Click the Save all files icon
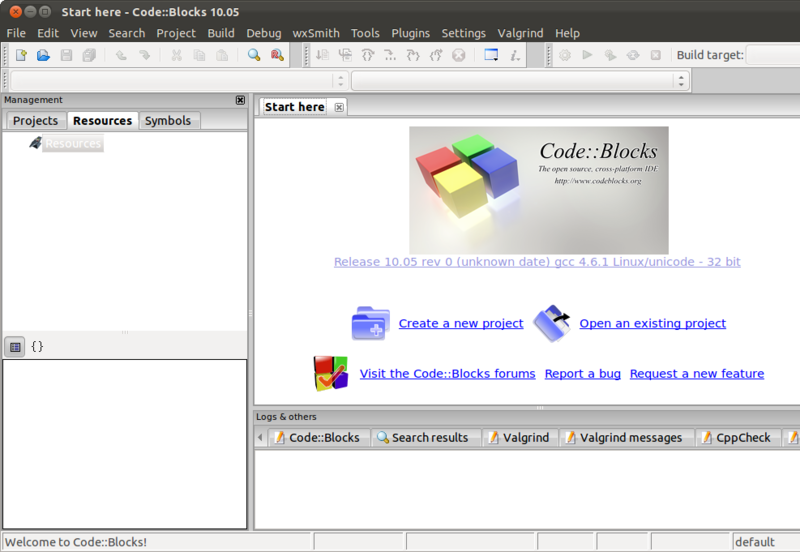Viewport: 800px width, 552px height. point(89,55)
